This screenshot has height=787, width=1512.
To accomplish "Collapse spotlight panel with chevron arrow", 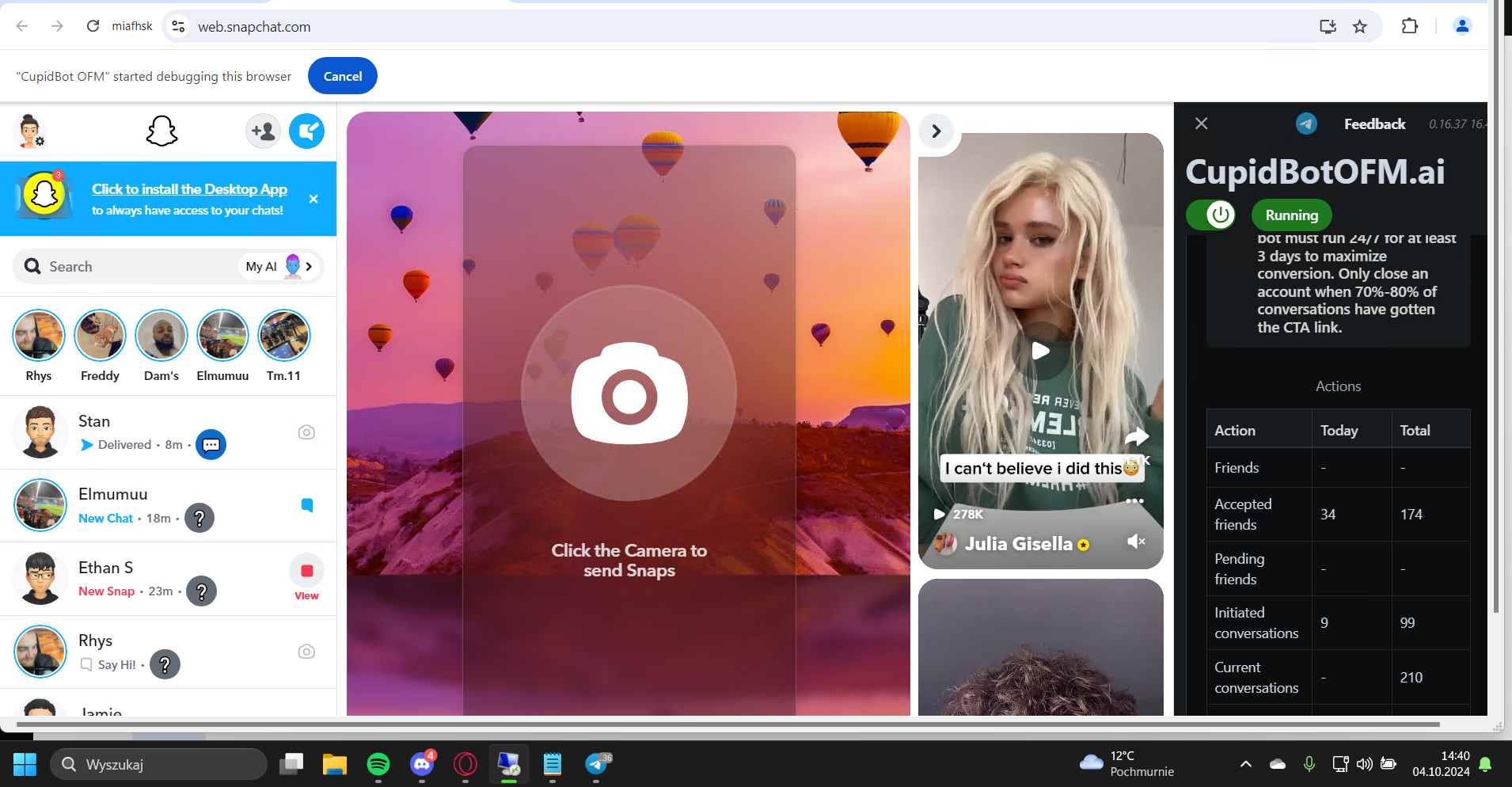I will tap(936, 131).
